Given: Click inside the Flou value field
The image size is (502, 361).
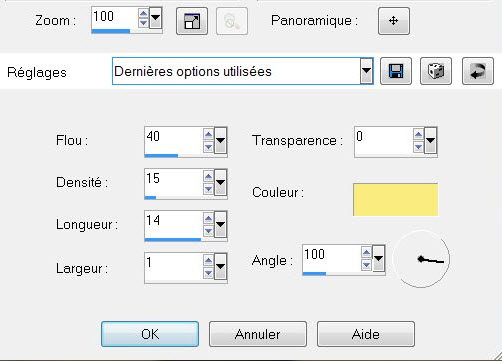Looking at the screenshot, I should pyautogui.click(x=173, y=140).
